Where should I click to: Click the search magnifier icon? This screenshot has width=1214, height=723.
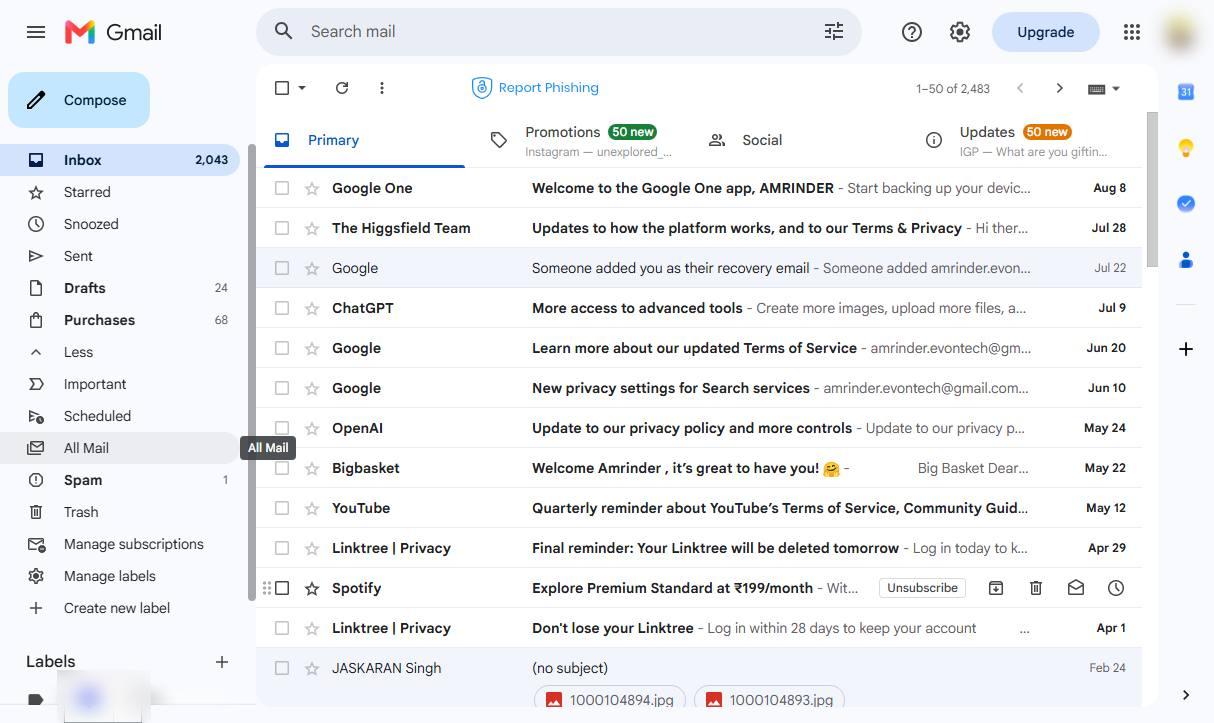point(284,32)
